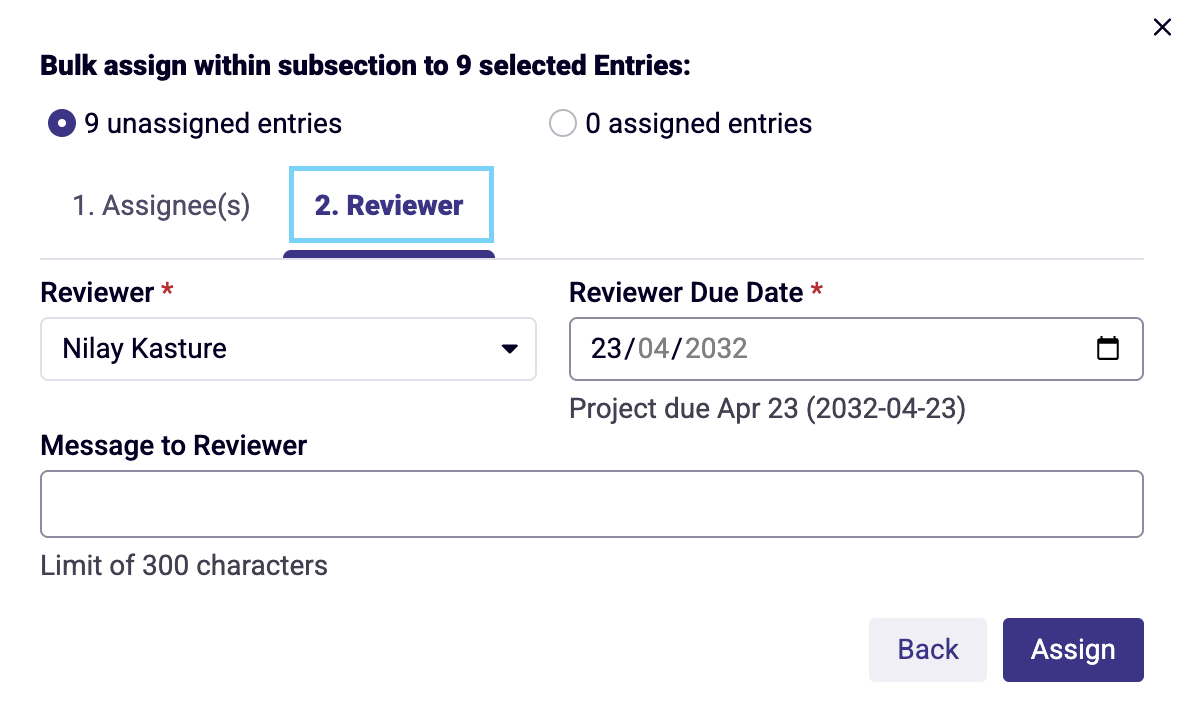Click the Reviewer Due Date label
This screenshot has height=718, width=1186.
click(686, 293)
